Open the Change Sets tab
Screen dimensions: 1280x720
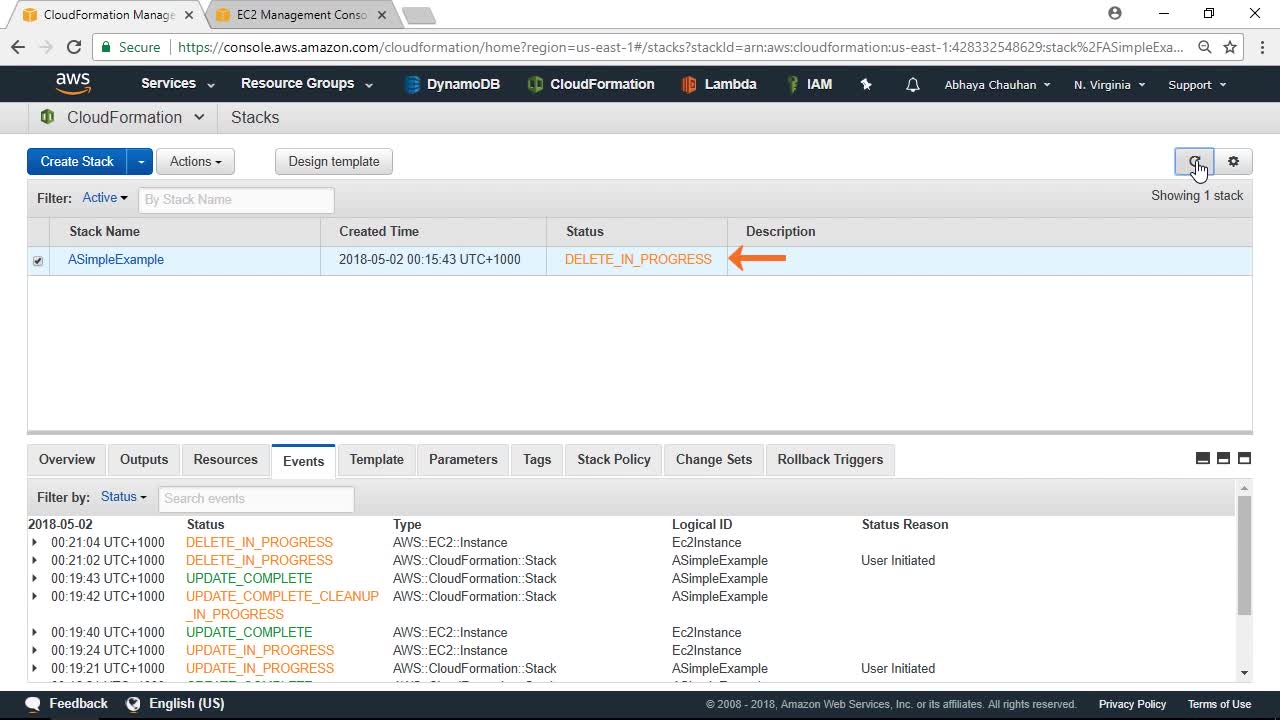(714, 459)
